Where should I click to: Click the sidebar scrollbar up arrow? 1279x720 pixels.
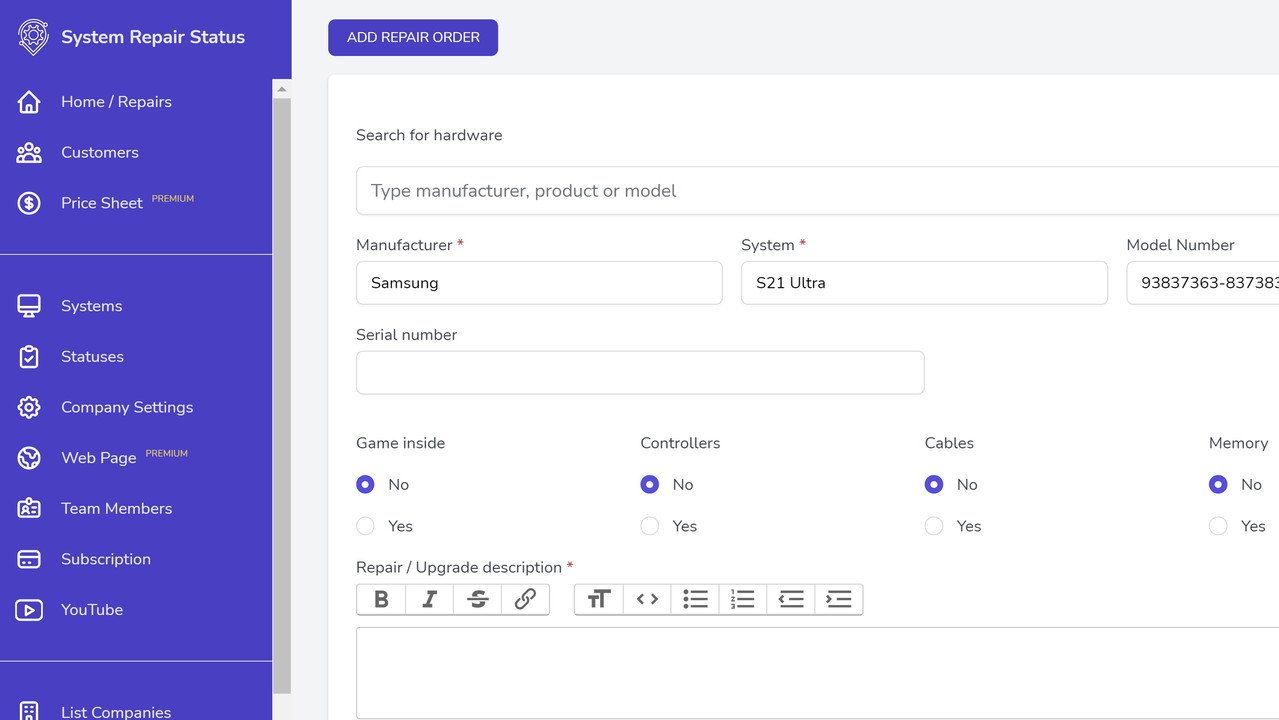click(x=282, y=89)
